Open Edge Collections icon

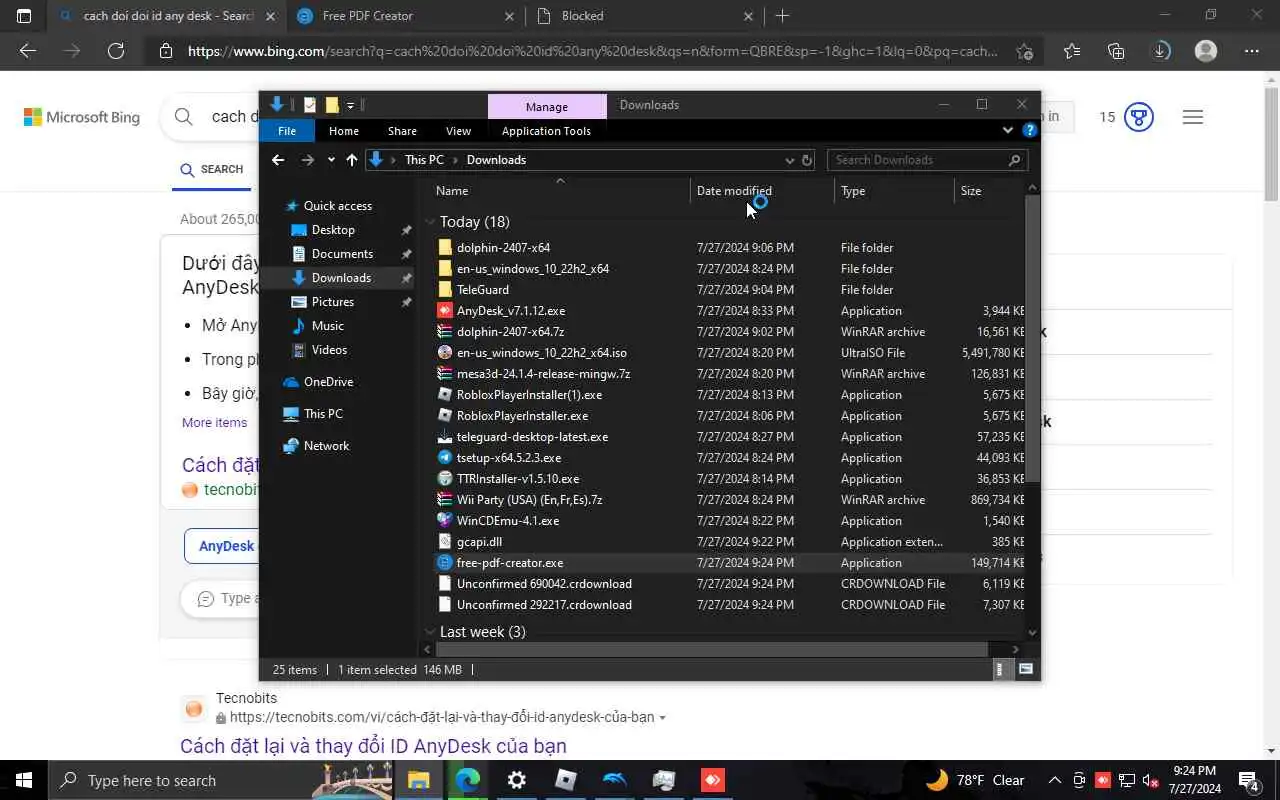pos(1116,51)
